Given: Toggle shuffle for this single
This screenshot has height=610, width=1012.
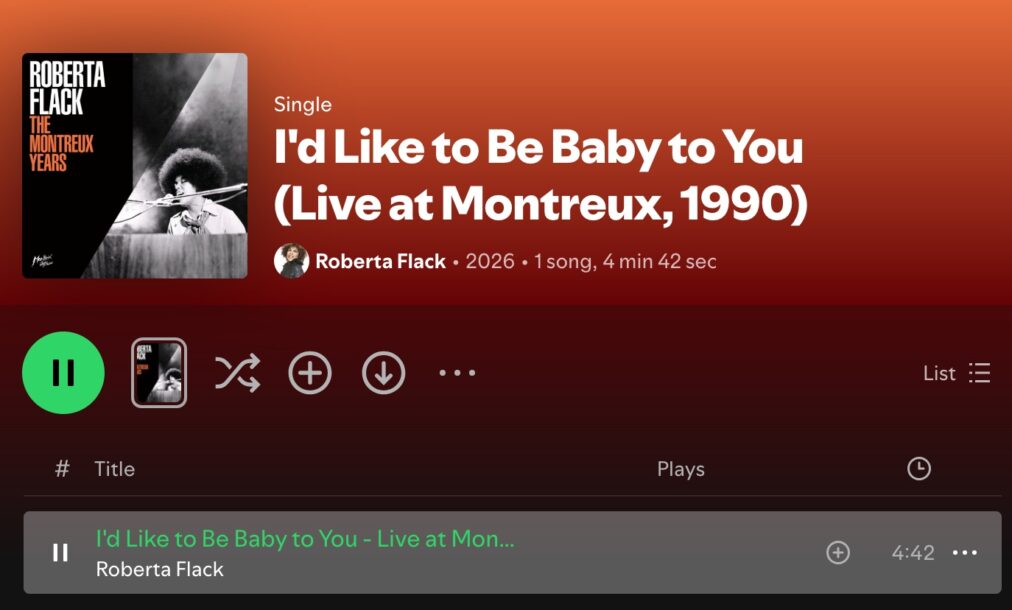Looking at the screenshot, I should tap(238, 372).
